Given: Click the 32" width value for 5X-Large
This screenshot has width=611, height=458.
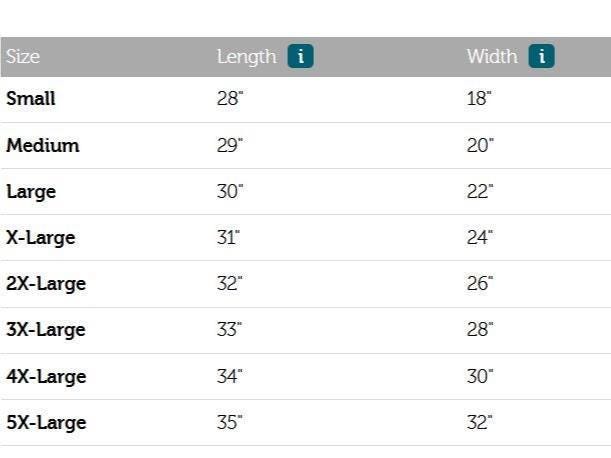Looking at the screenshot, I should pos(480,422).
